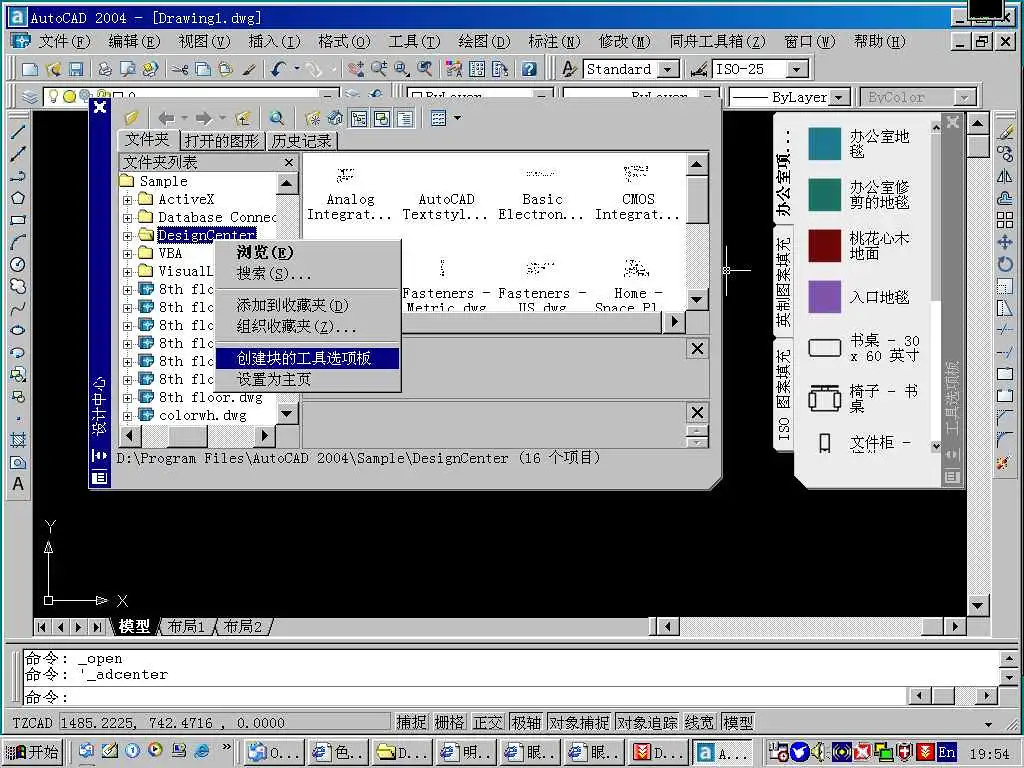Click the Layer Properties Manager icon
This screenshot has height=768, width=1024.
click(29, 97)
